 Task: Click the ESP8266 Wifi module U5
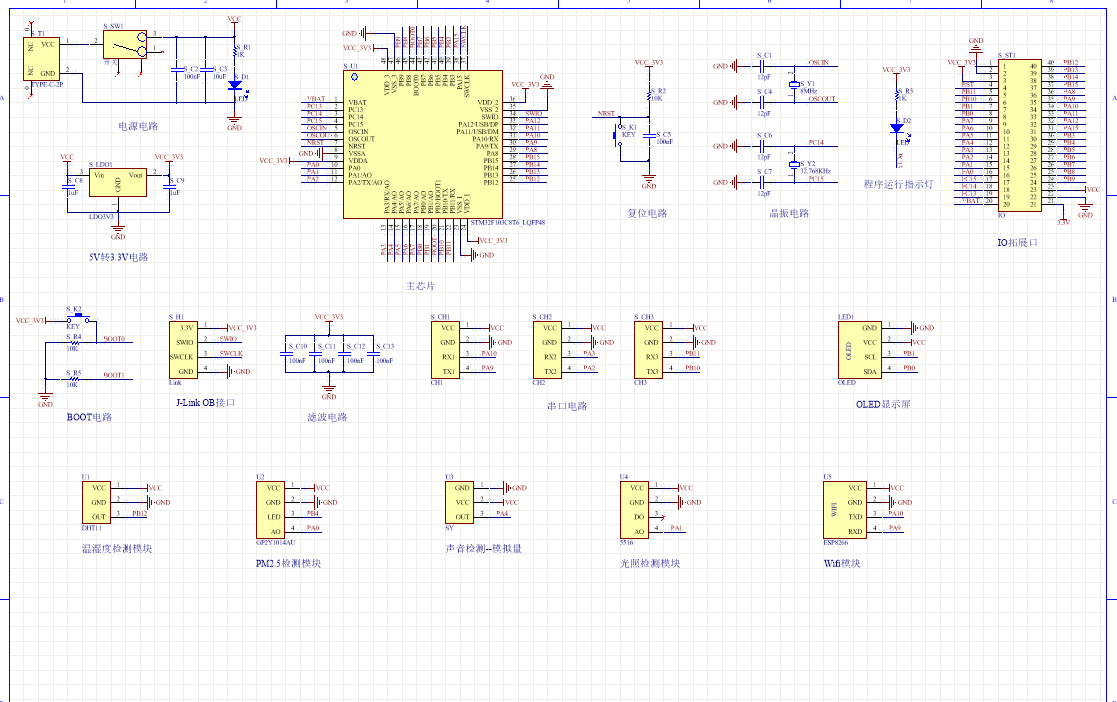[842, 508]
